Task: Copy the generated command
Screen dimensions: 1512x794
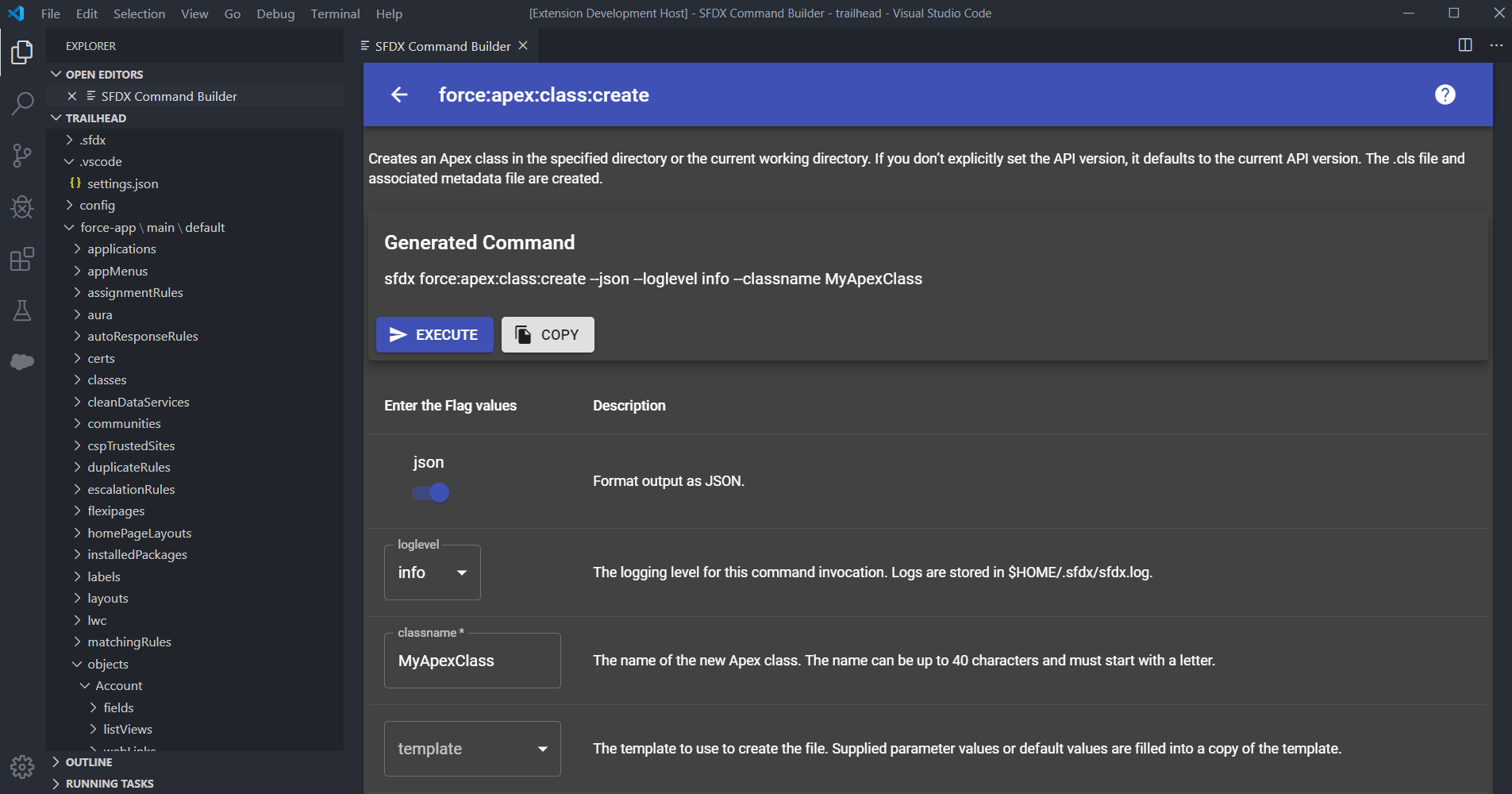Action: tap(548, 335)
